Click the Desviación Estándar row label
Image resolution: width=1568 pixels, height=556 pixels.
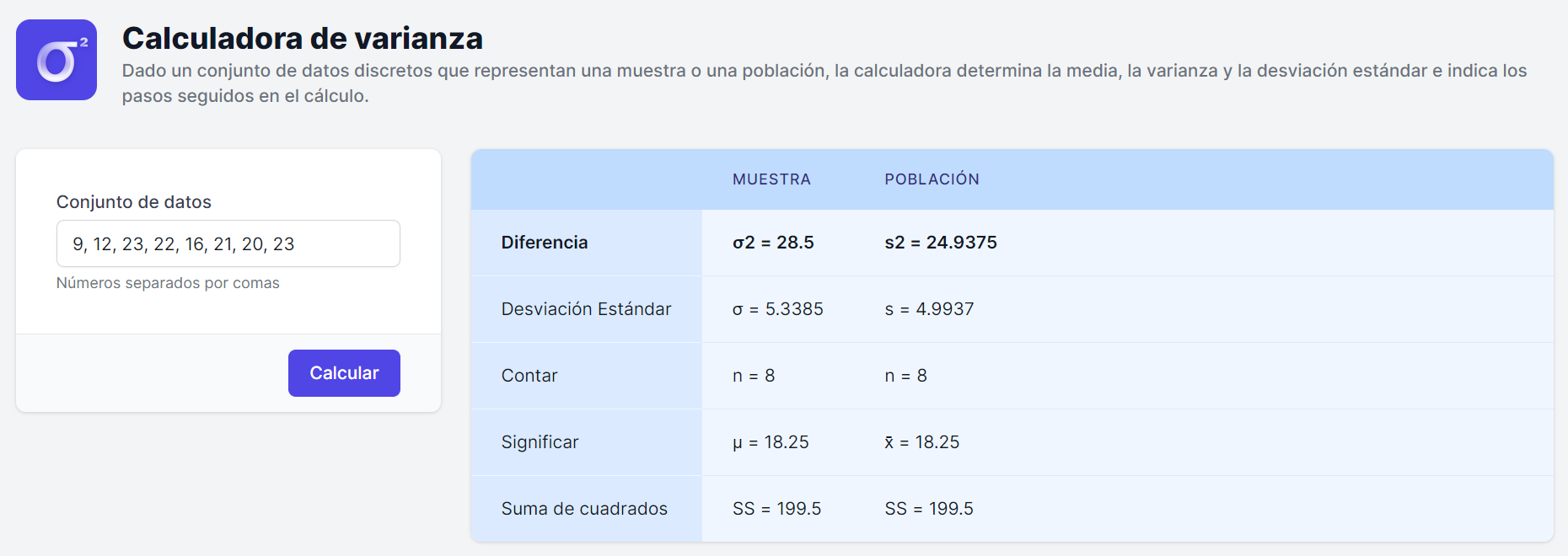(x=587, y=309)
